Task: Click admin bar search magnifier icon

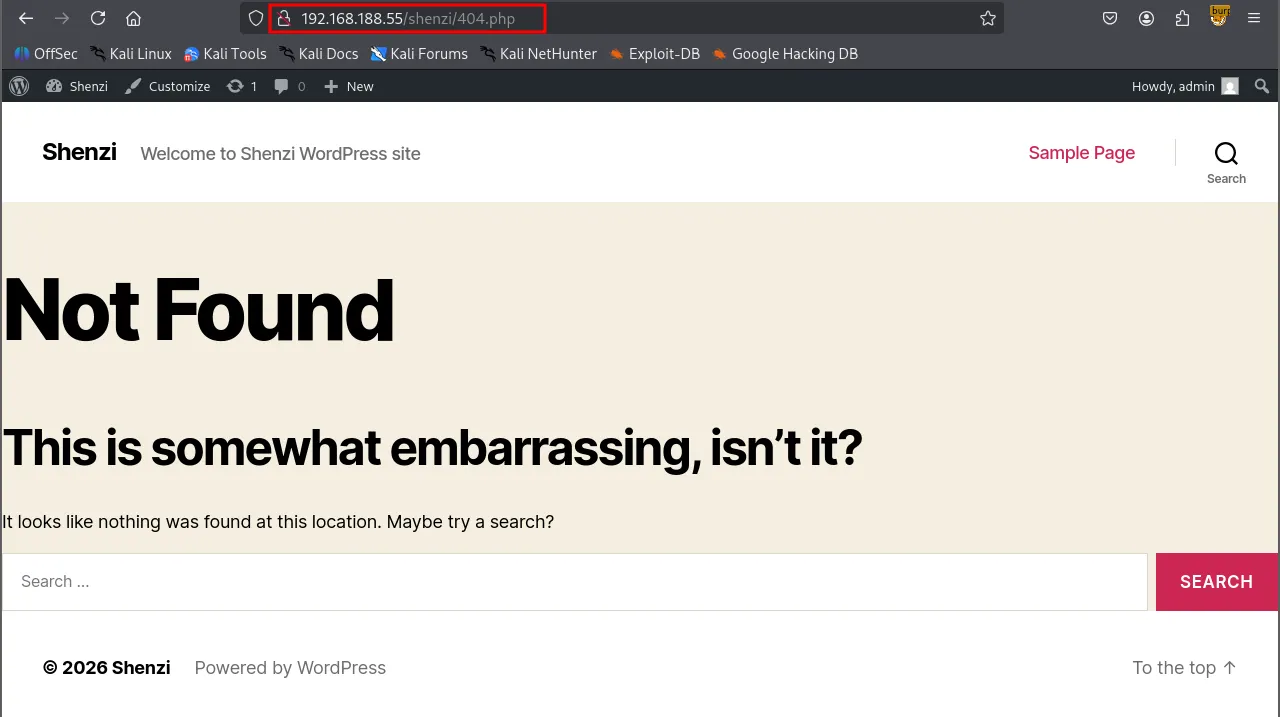Action: click(1262, 86)
